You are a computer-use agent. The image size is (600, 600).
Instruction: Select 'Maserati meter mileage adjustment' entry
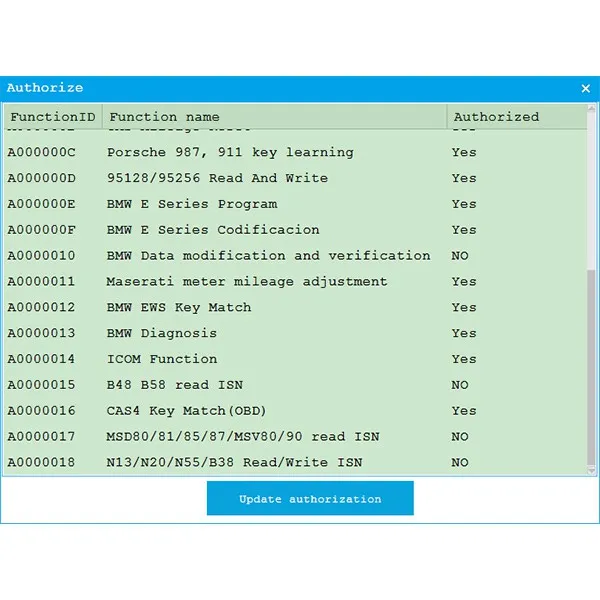tap(247, 282)
